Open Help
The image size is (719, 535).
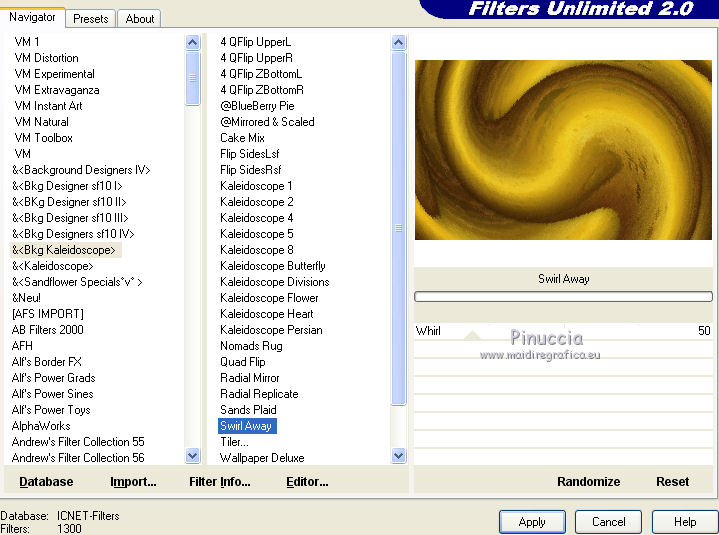pyautogui.click(x=685, y=522)
